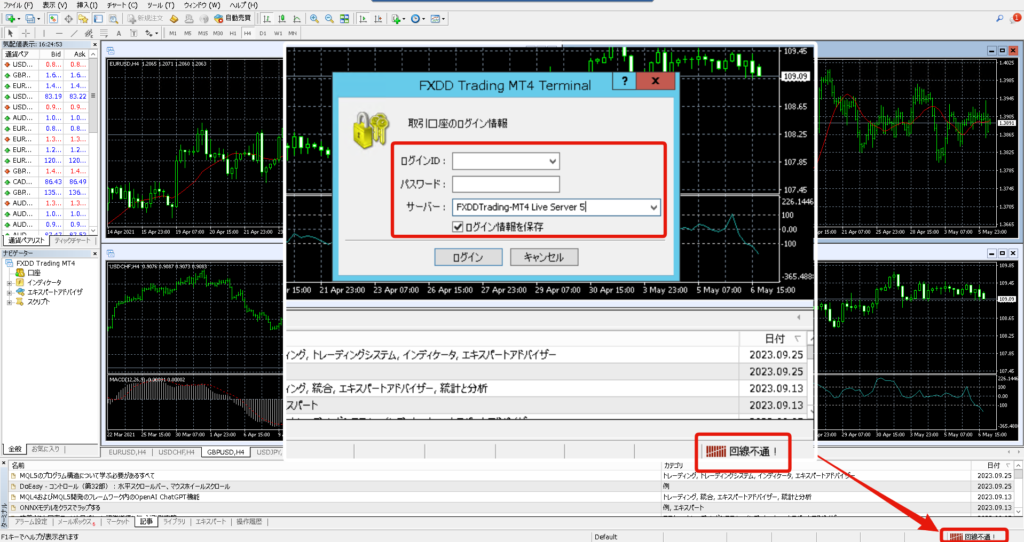Open the 挿入 (I) menu

coord(87,5)
